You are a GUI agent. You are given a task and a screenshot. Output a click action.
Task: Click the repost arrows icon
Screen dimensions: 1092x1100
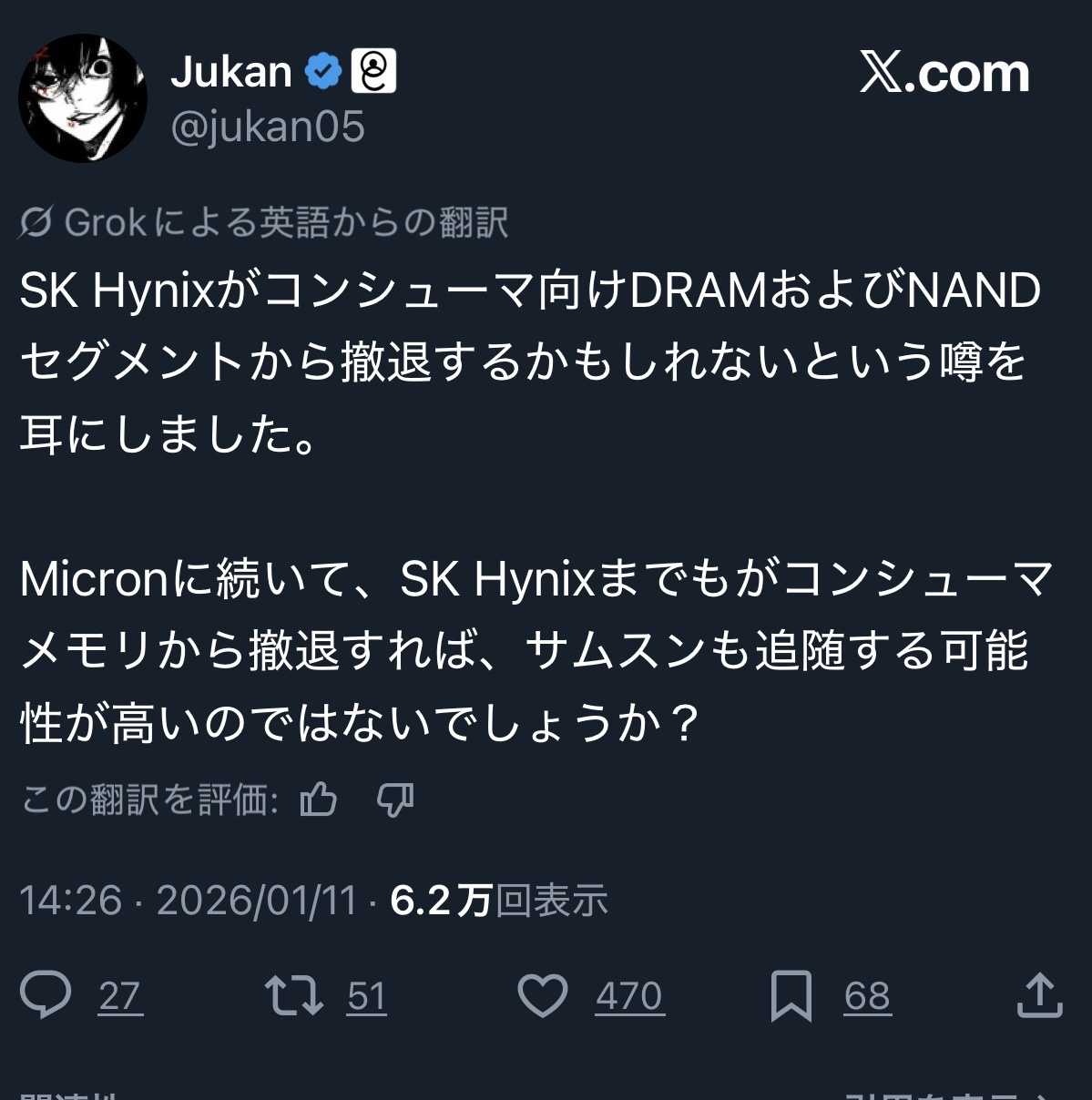click(293, 994)
